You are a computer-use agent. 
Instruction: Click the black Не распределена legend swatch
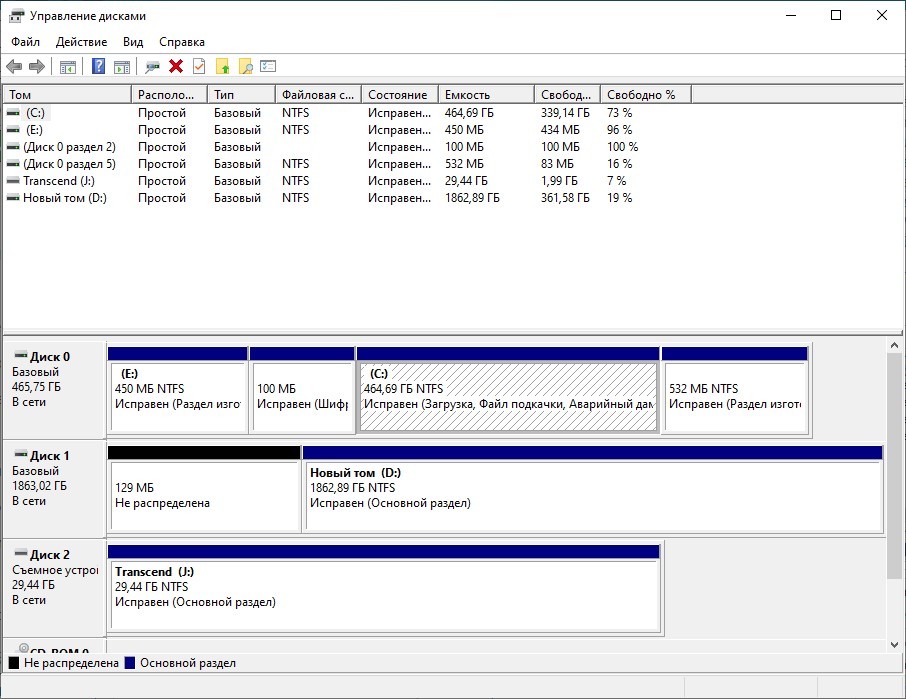(14, 663)
